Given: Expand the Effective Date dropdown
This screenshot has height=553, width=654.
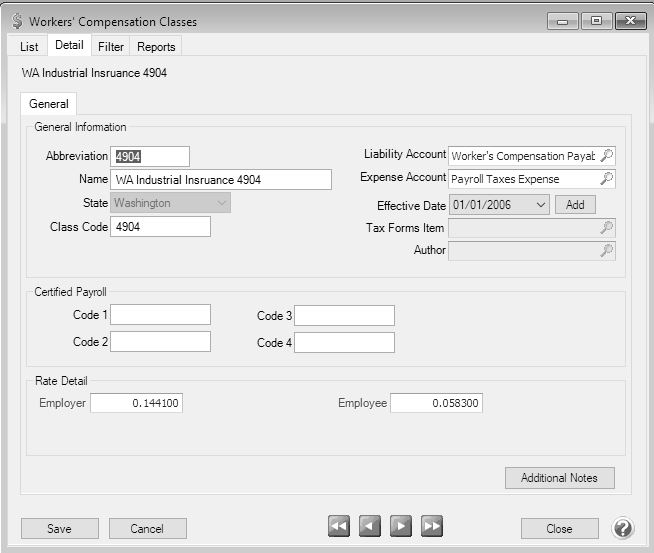Looking at the screenshot, I should (x=540, y=204).
